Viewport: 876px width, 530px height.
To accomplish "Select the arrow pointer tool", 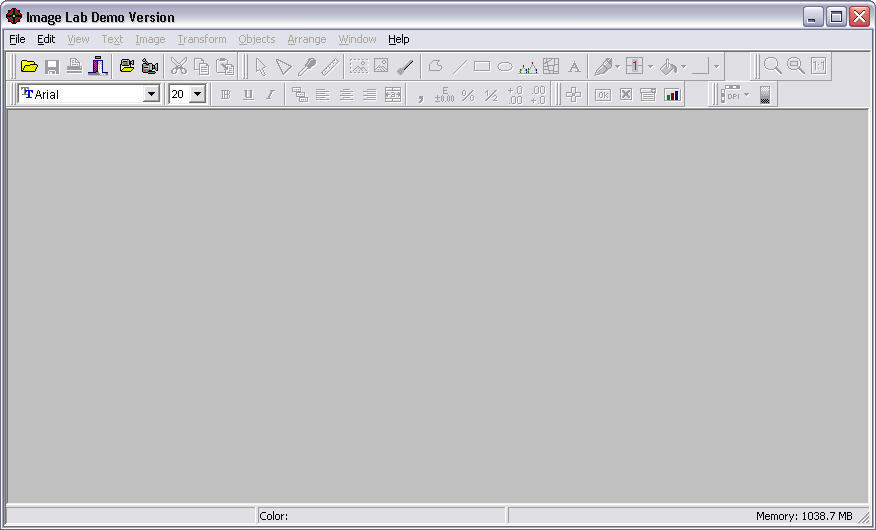I will pyautogui.click(x=261, y=66).
